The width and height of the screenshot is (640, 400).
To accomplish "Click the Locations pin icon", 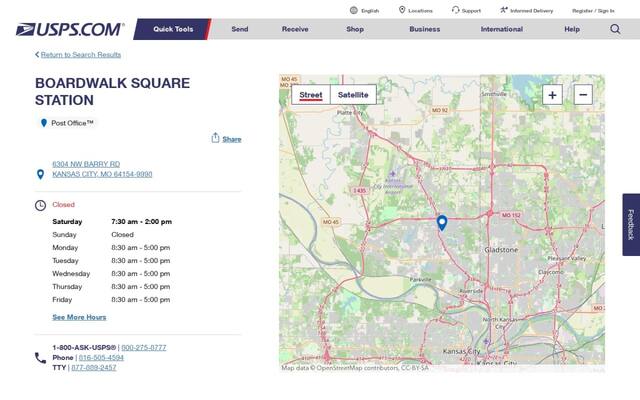I will (x=402, y=10).
